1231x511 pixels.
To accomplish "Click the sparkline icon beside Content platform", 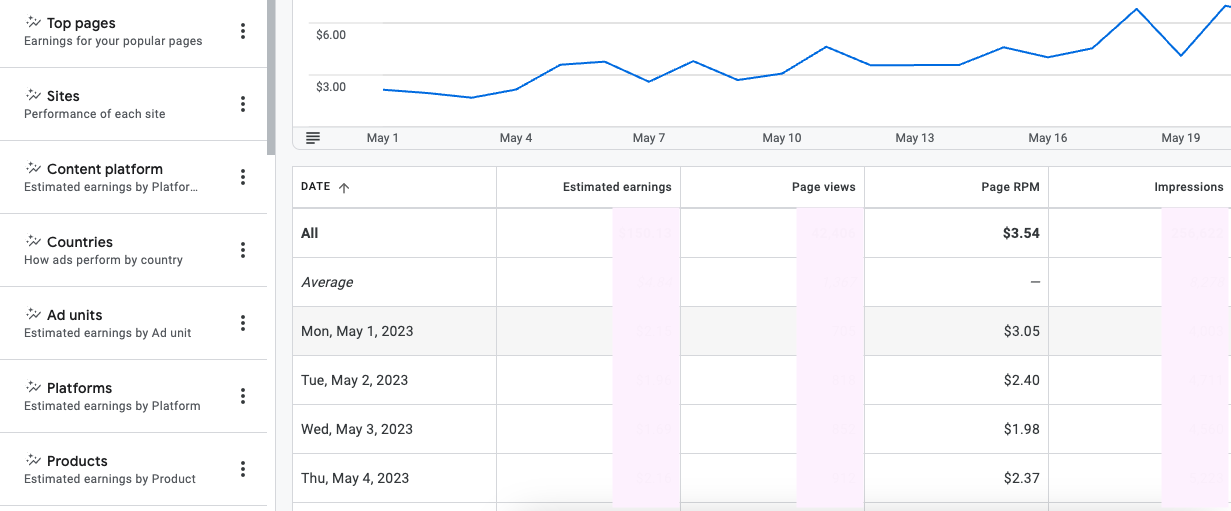I will 33,168.
